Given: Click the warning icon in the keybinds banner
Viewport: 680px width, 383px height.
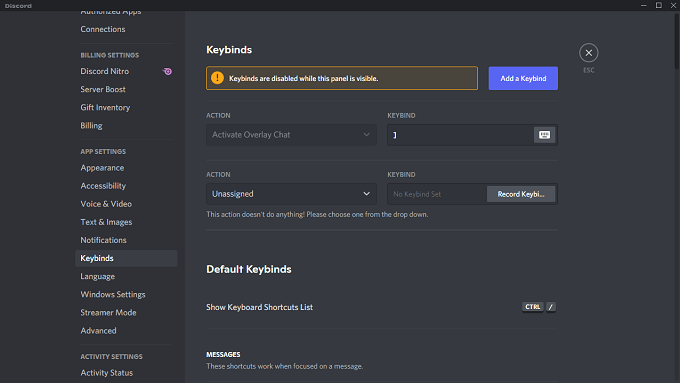Looking at the screenshot, I should coord(217,78).
